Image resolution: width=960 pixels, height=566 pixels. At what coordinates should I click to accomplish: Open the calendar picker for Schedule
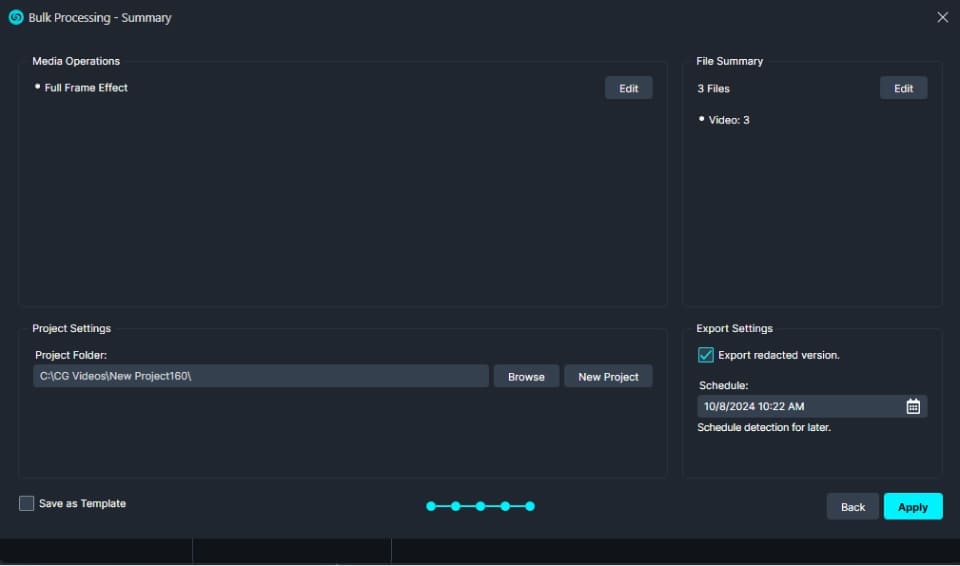[913, 406]
